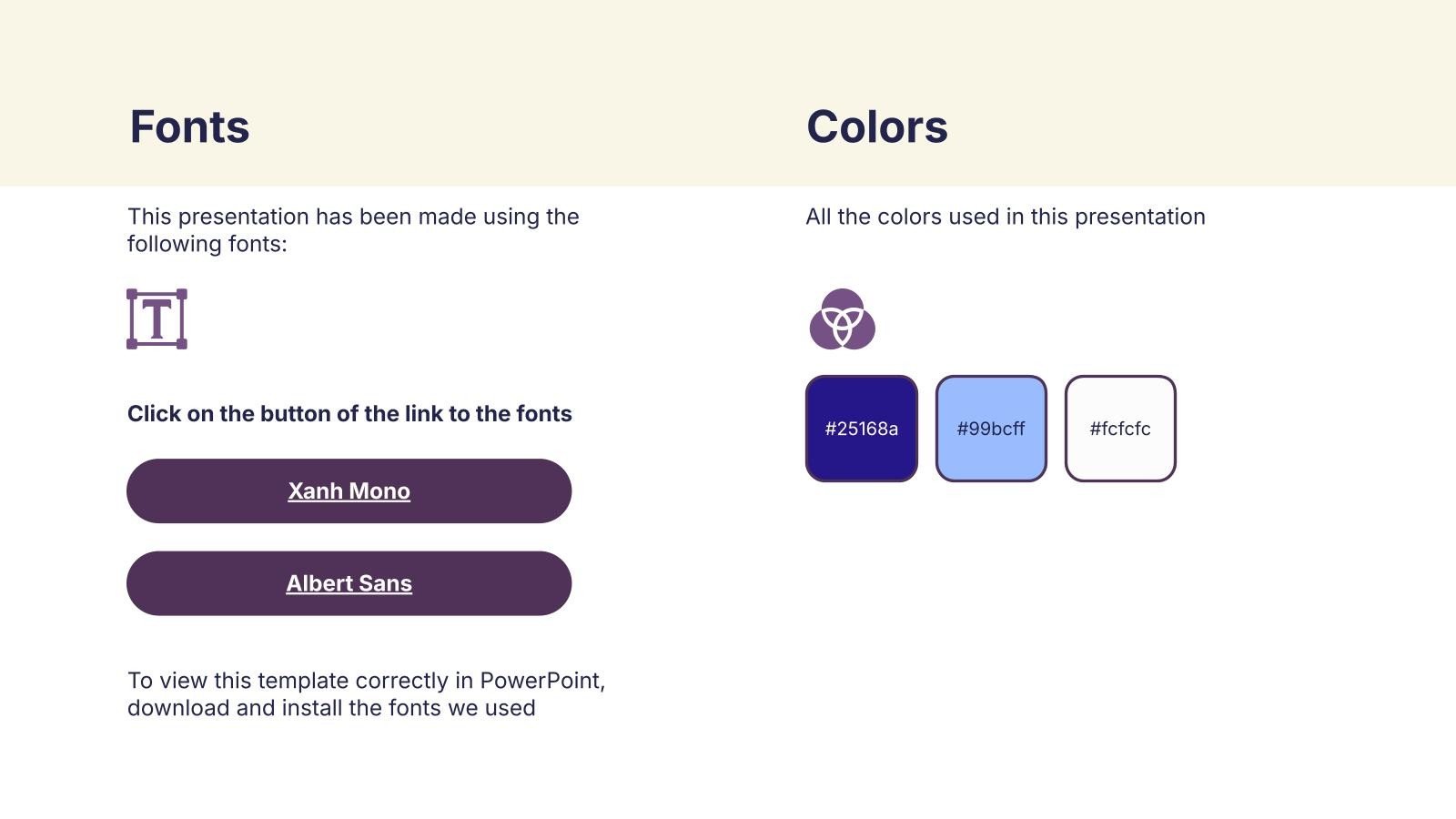Select "All the colors used in this presentation"

pyautogui.click(x=1005, y=217)
